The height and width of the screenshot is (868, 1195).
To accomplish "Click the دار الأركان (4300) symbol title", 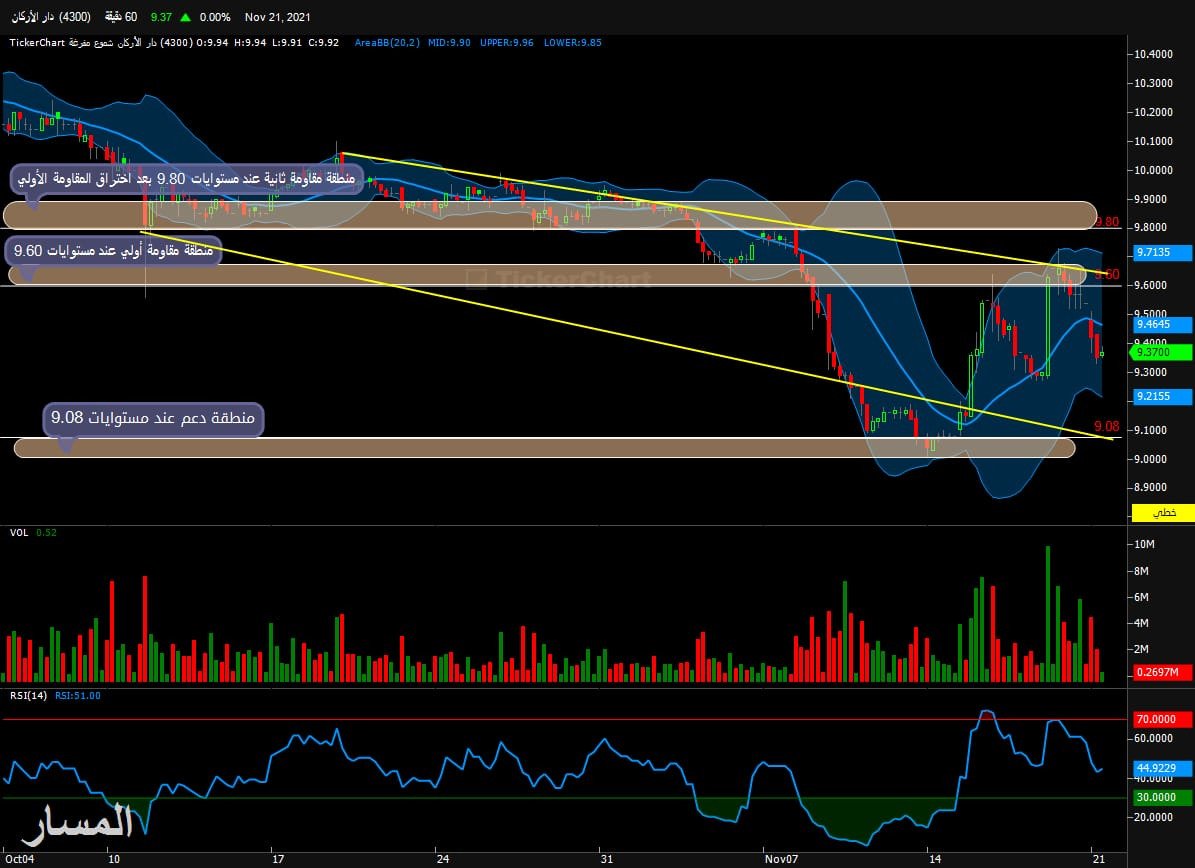I will 50,17.
